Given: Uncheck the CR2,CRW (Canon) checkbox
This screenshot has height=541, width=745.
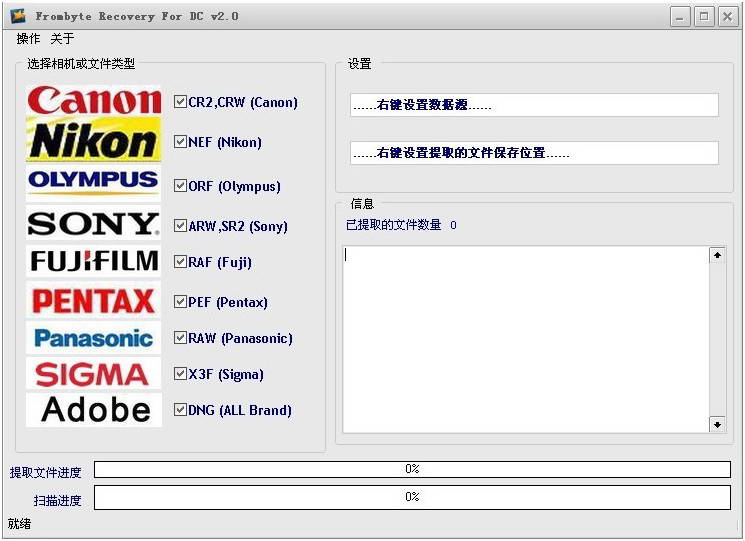Looking at the screenshot, I should coord(180,102).
